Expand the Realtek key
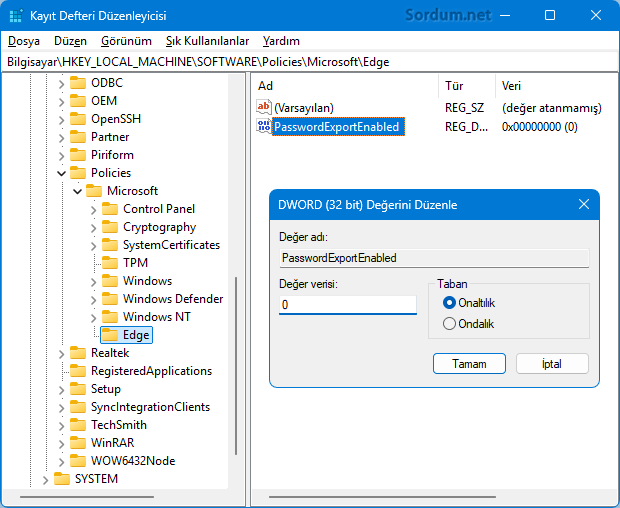620x508 pixels. click(x=61, y=353)
